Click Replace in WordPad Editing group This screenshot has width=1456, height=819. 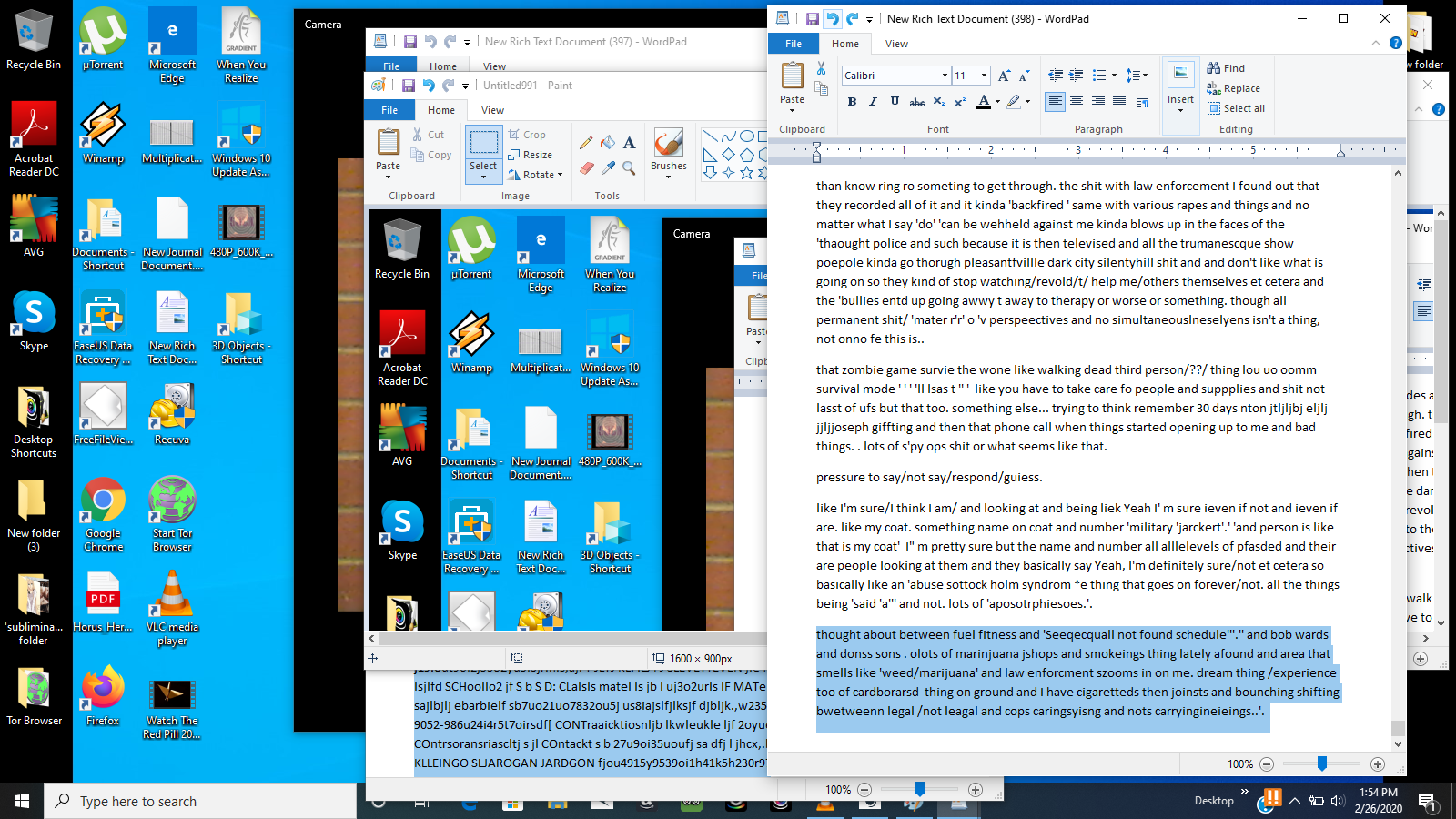[x=1233, y=88]
